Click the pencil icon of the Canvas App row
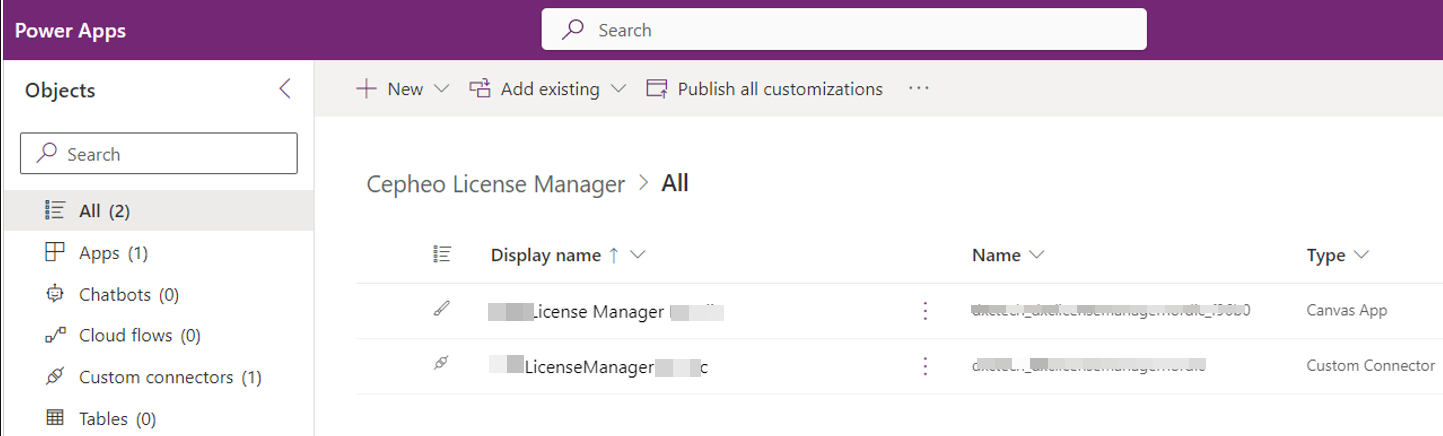The image size is (1443, 436). click(x=441, y=311)
